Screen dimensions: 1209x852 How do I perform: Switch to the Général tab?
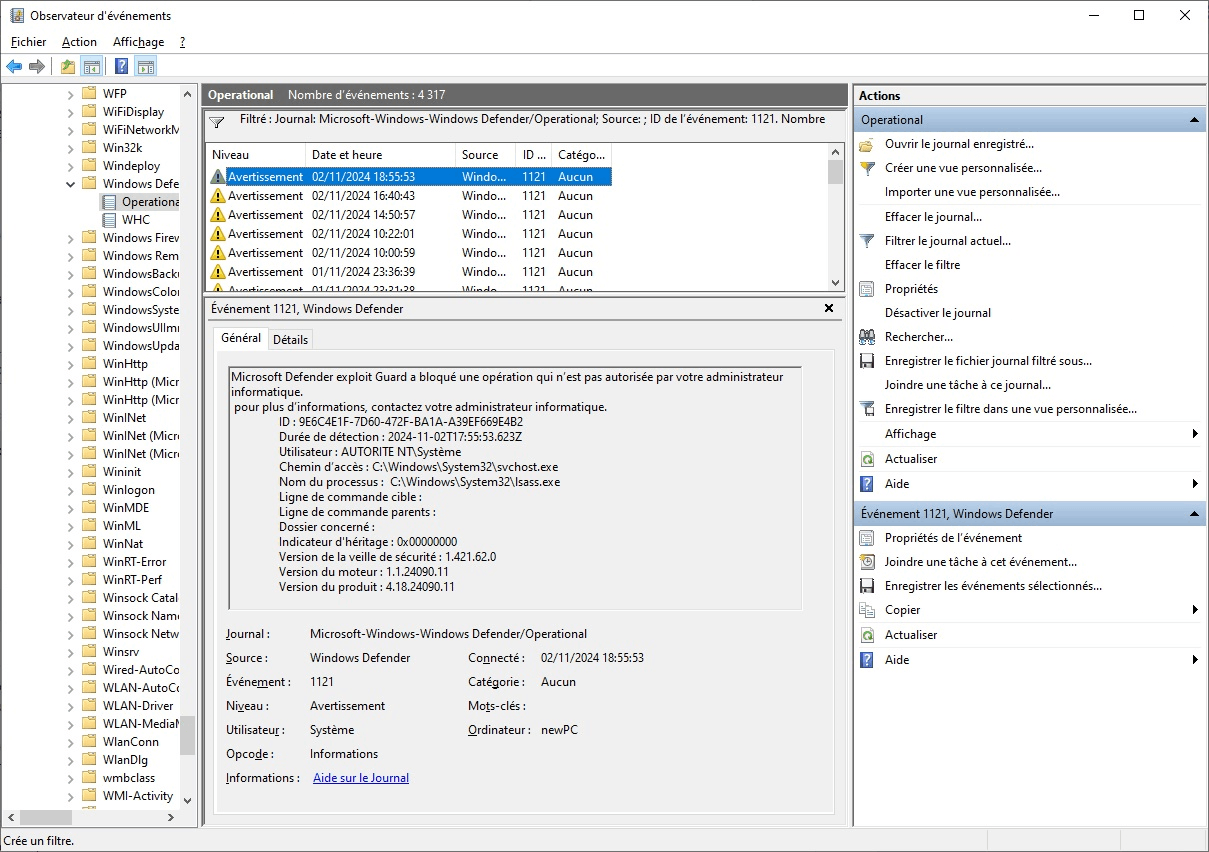[241, 339]
